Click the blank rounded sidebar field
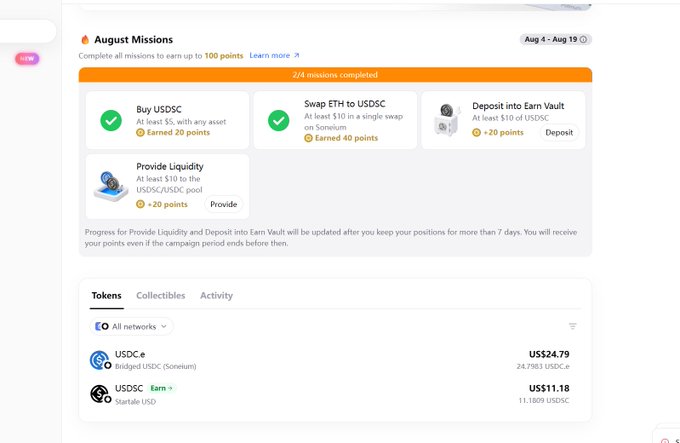Image resolution: width=680 pixels, height=443 pixels. (27, 31)
